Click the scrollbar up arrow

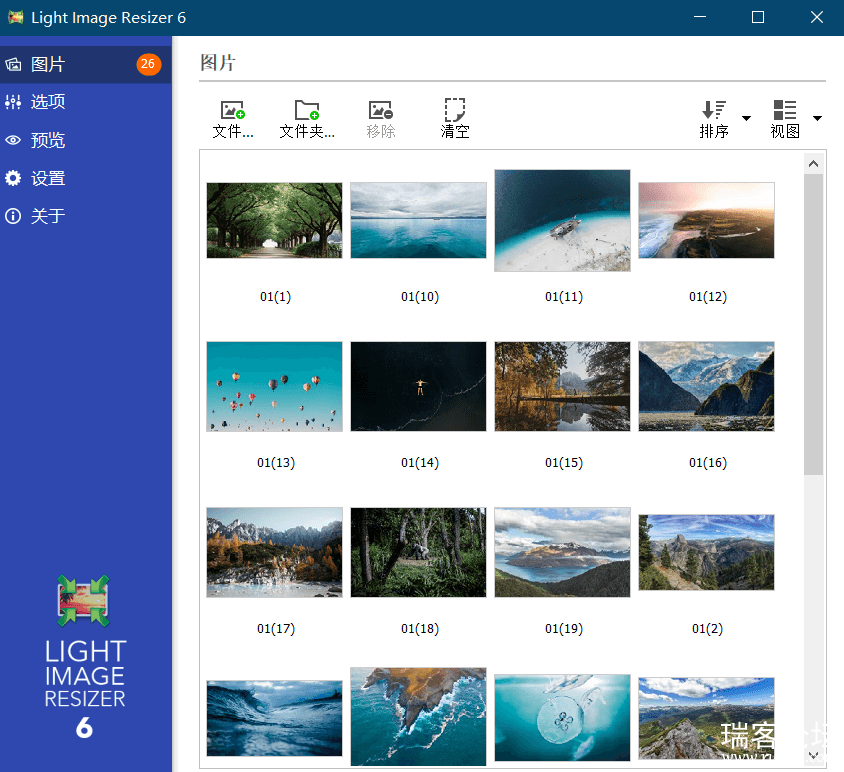tap(813, 163)
